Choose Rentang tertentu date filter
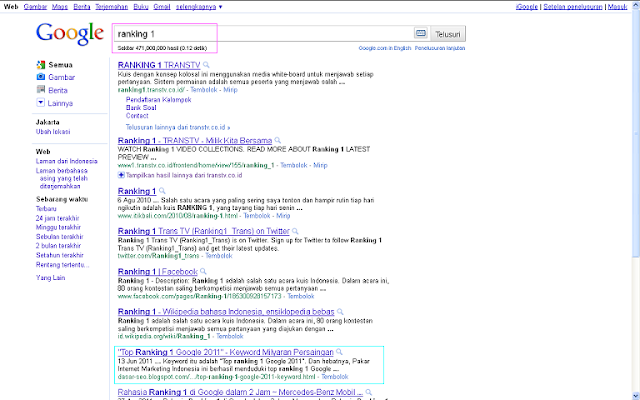 coord(62,265)
